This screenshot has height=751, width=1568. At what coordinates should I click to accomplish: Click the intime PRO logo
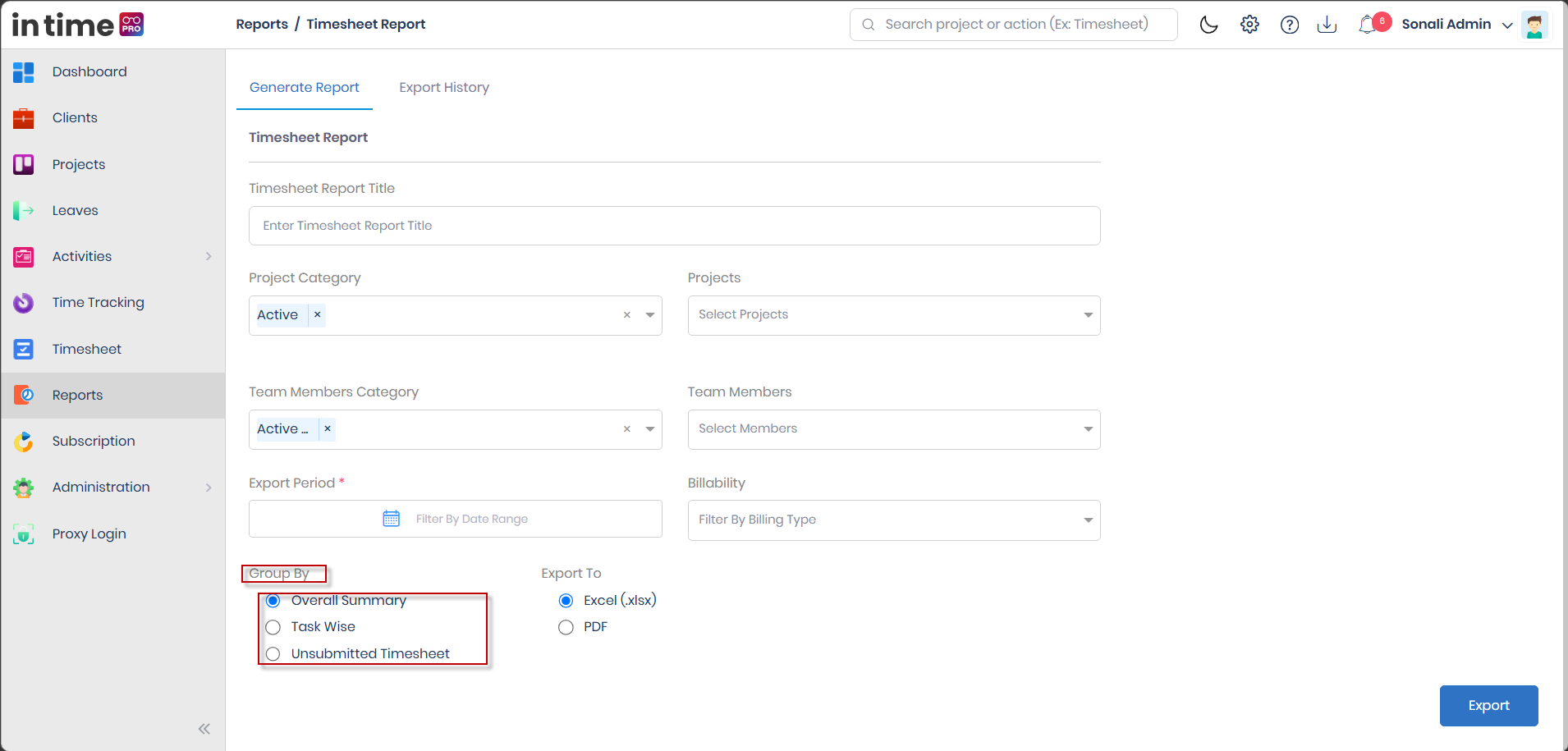78,25
